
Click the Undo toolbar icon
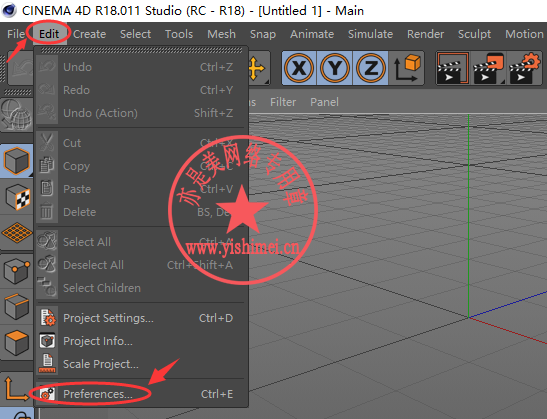click(20, 68)
